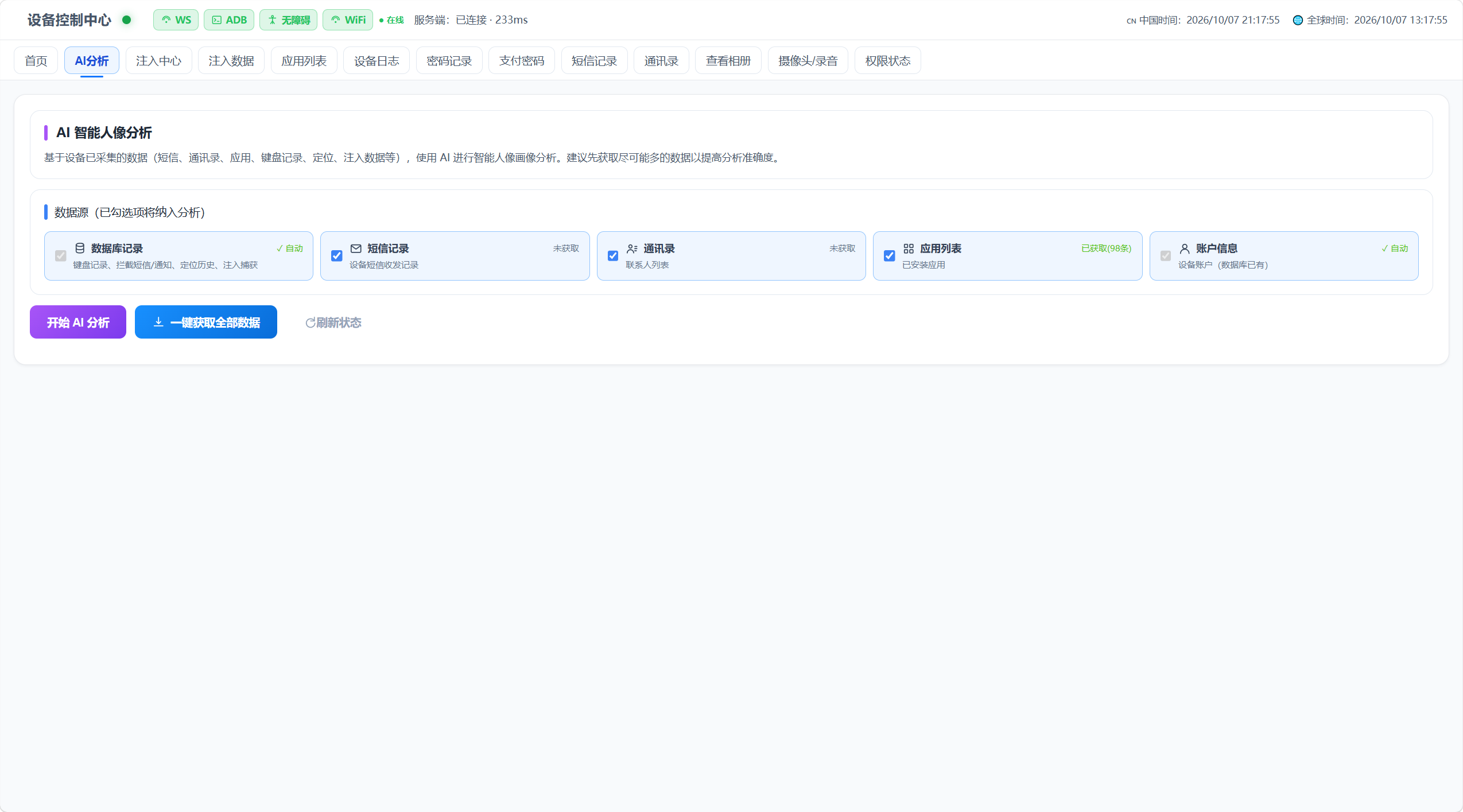Switch to the 摄像头/录音 tab
1463x812 pixels.
tap(808, 61)
